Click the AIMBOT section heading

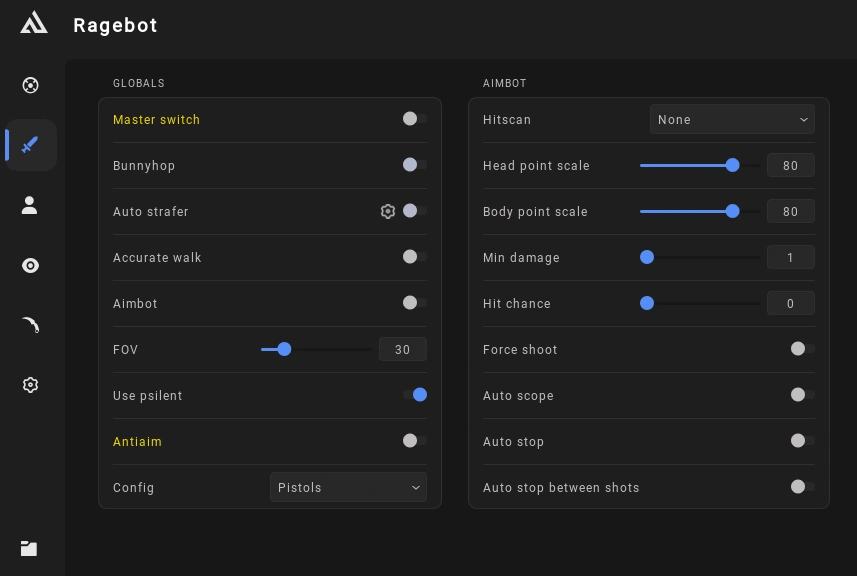(x=504, y=83)
